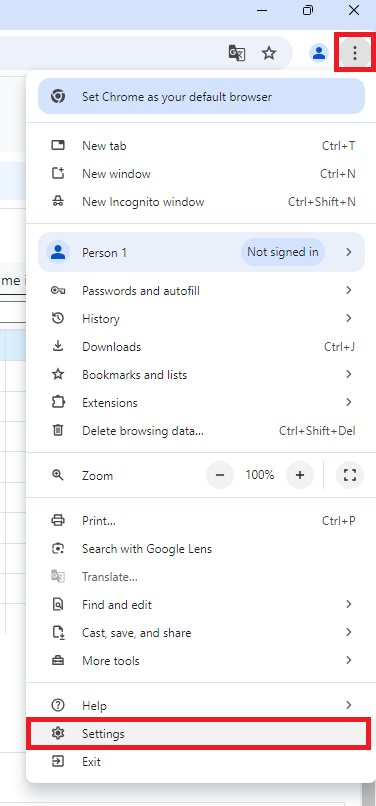
Task: Click the three-dot Chrome menu button
Action: (354, 52)
